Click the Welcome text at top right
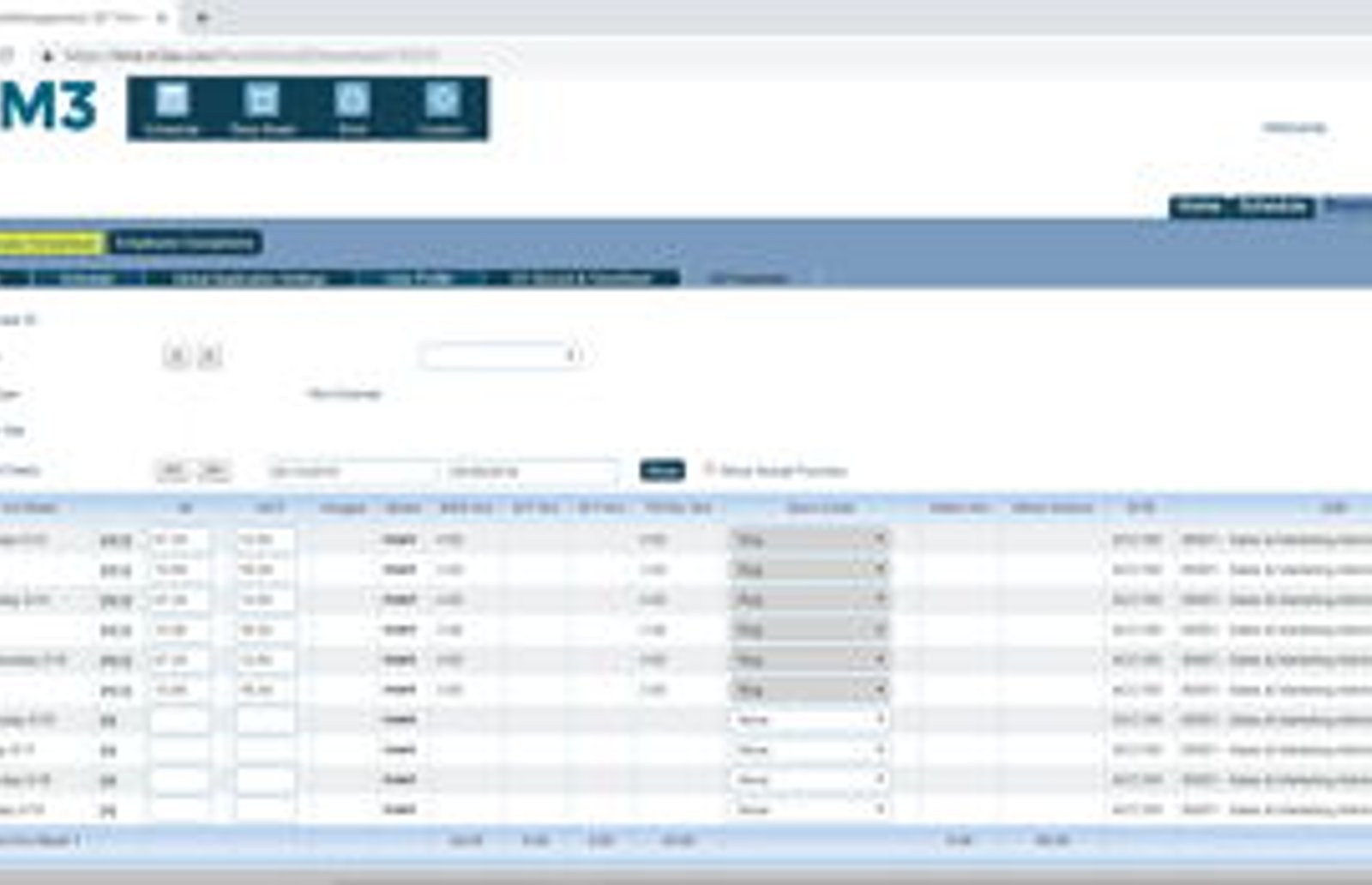1372x885 pixels. [1295, 128]
